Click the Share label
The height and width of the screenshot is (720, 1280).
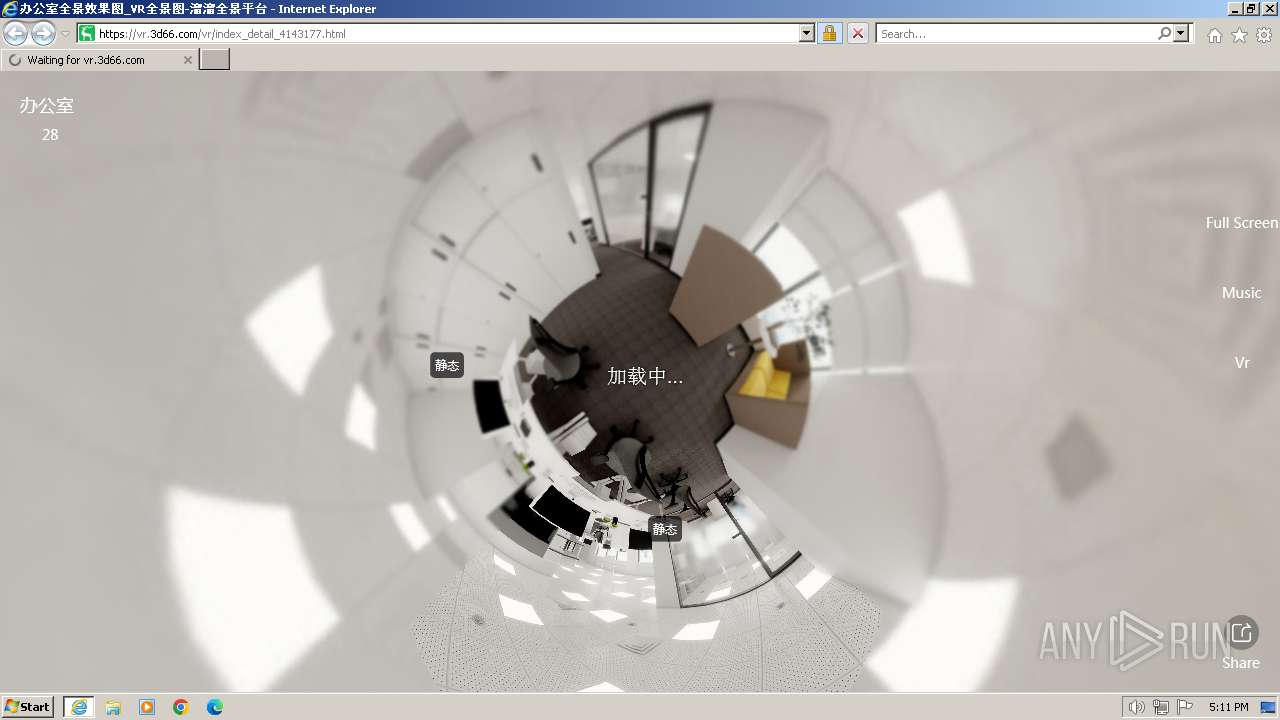[x=1241, y=662]
